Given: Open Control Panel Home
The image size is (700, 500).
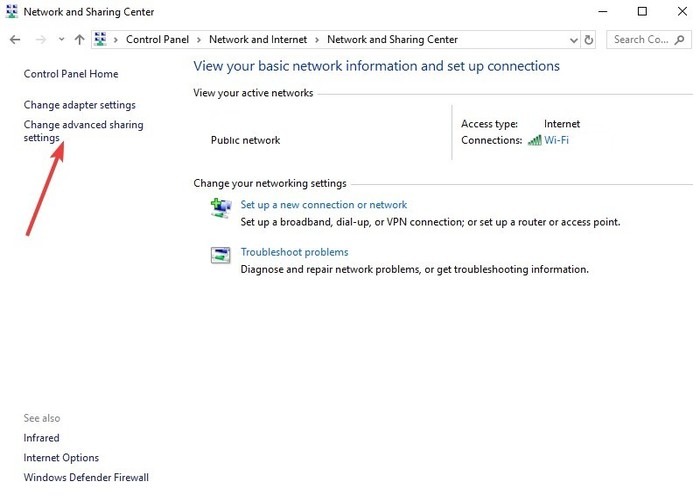Looking at the screenshot, I should [x=71, y=74].
